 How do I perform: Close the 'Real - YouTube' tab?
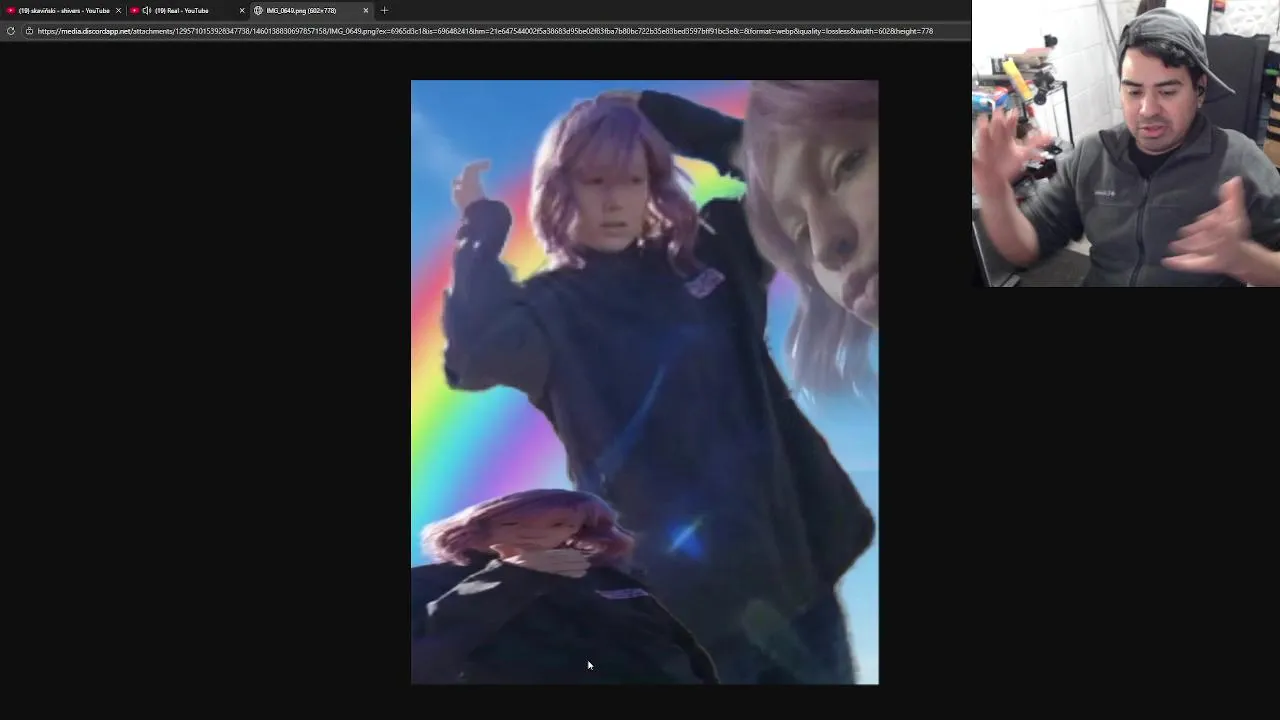point(242,10)
